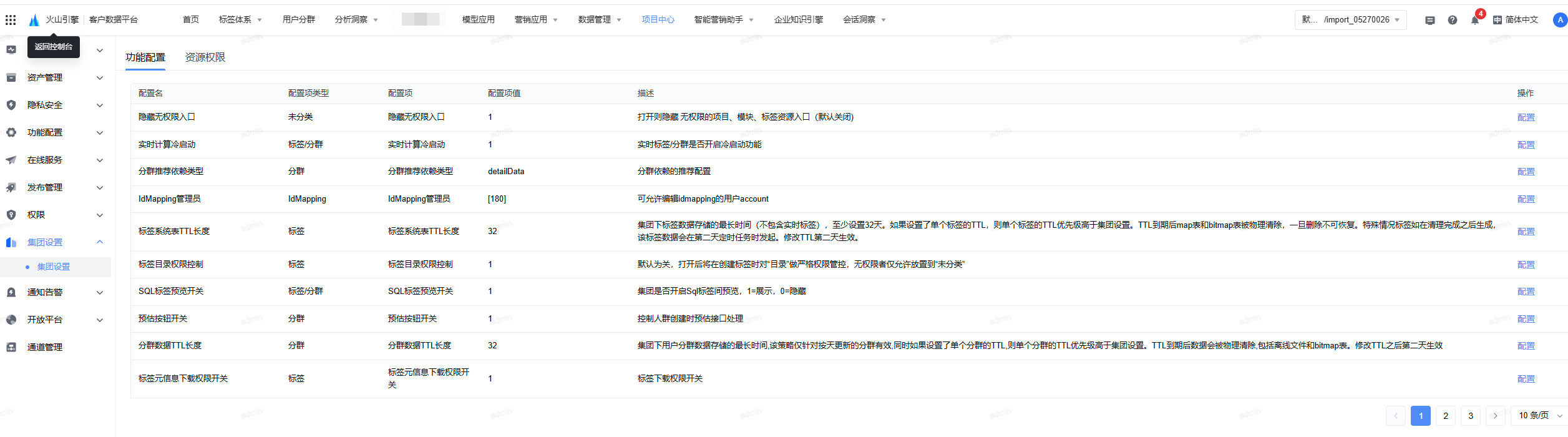Viewport: 1568px width, 437px height.
Task: Click the 功能配置 gear icon
Action: coord(11,132)
